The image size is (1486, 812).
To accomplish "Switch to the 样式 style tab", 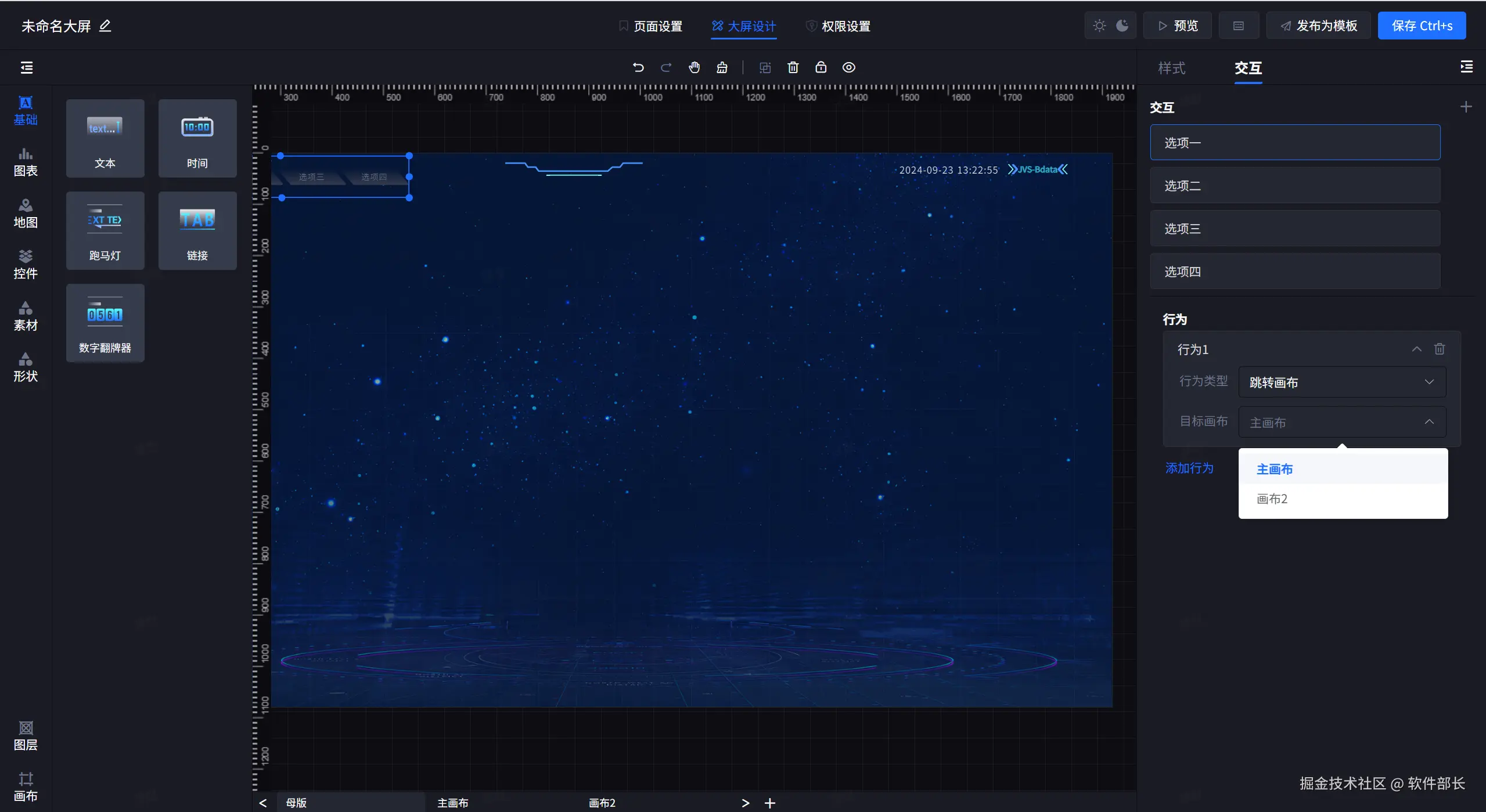I will 1171,68.
